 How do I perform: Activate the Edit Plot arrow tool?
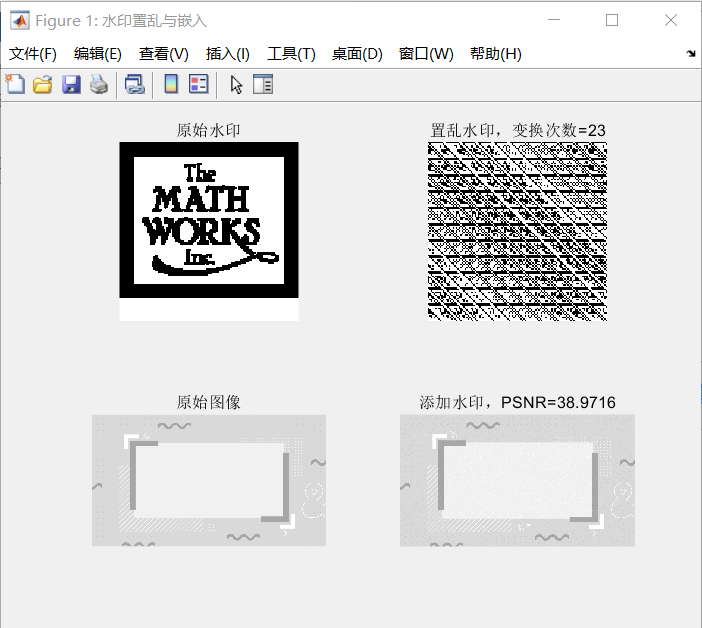pyautogui.click(x=236, y=84)
